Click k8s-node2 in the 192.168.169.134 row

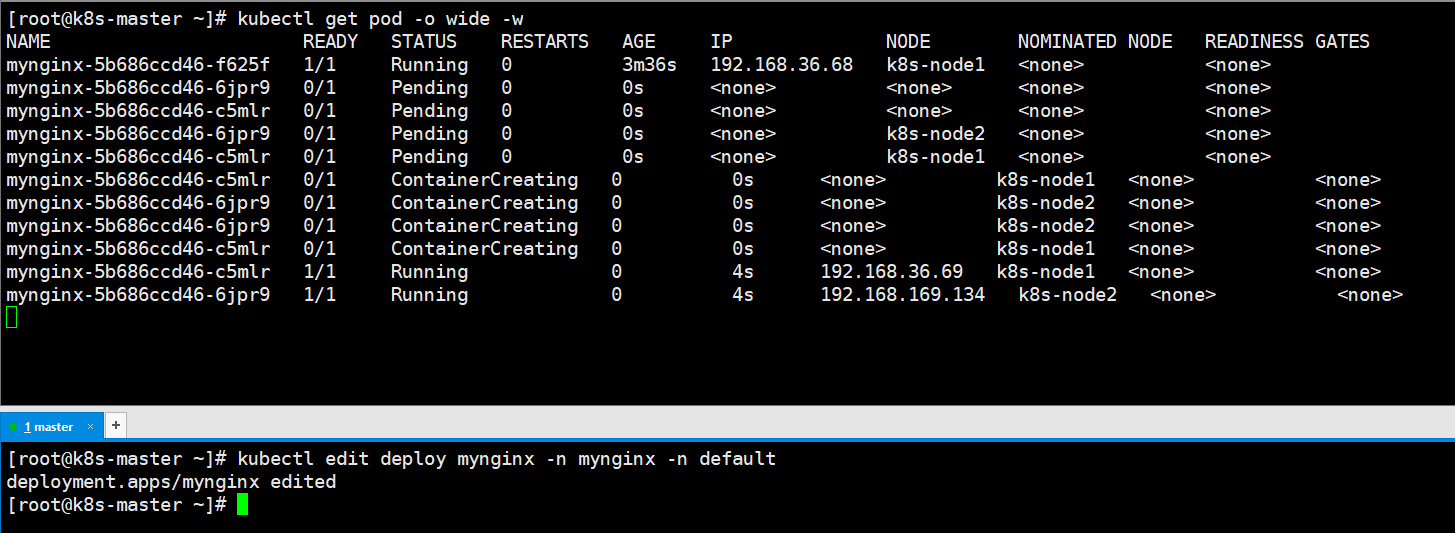[x=1068, y=294]
